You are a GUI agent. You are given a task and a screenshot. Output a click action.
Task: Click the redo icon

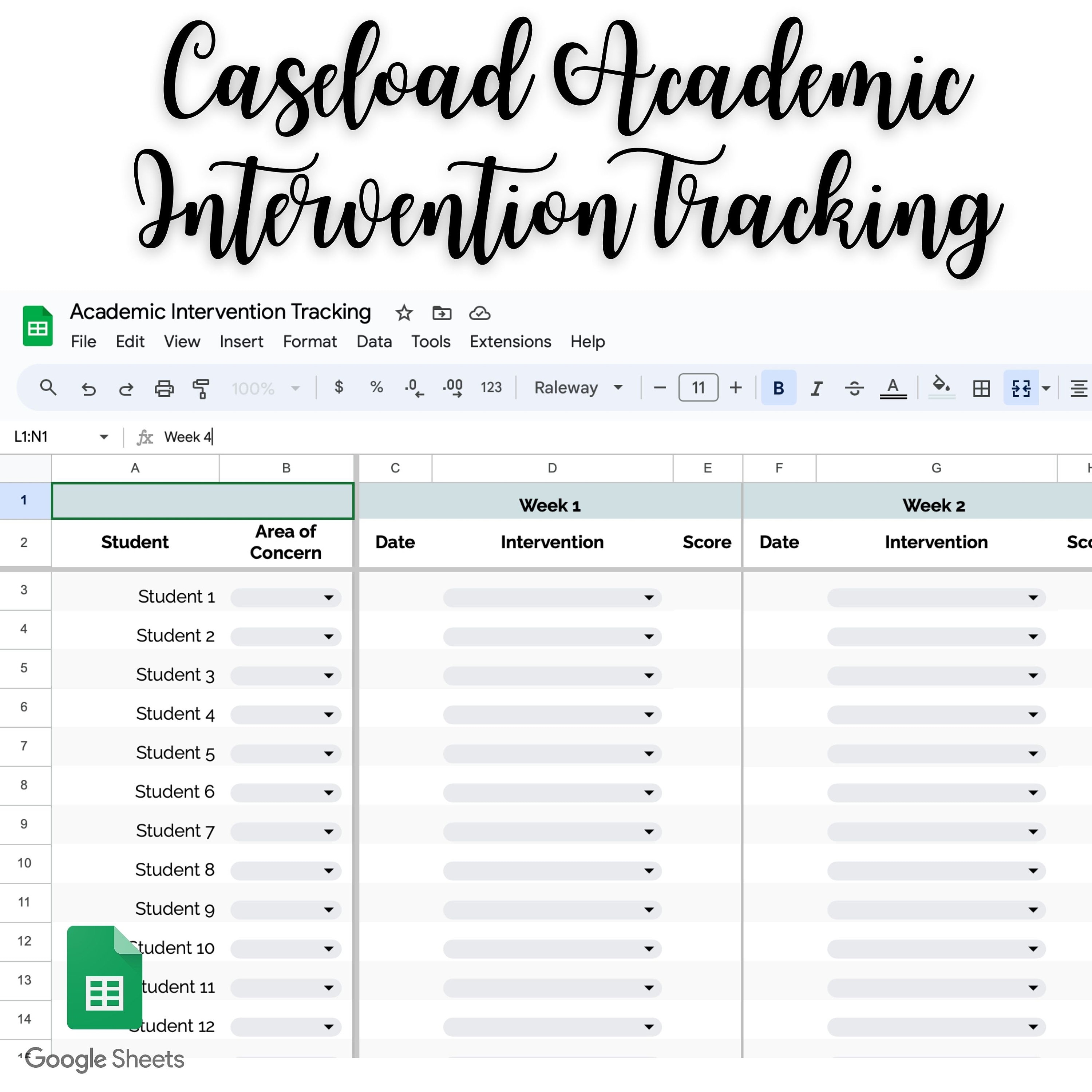(x=126, y=388)
